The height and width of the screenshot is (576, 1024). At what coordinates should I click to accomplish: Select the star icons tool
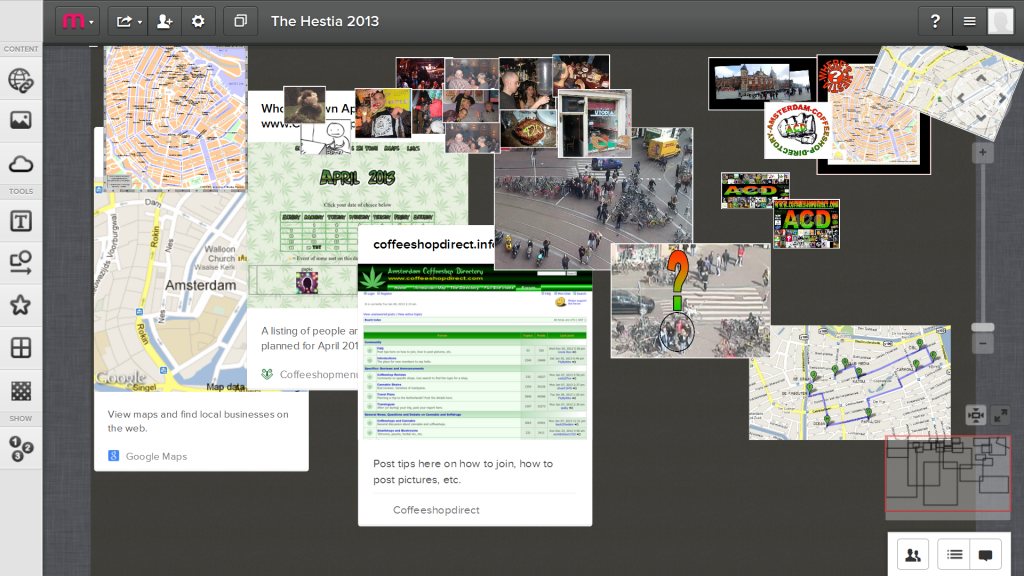pyautogui.click(x=20, y=306)
